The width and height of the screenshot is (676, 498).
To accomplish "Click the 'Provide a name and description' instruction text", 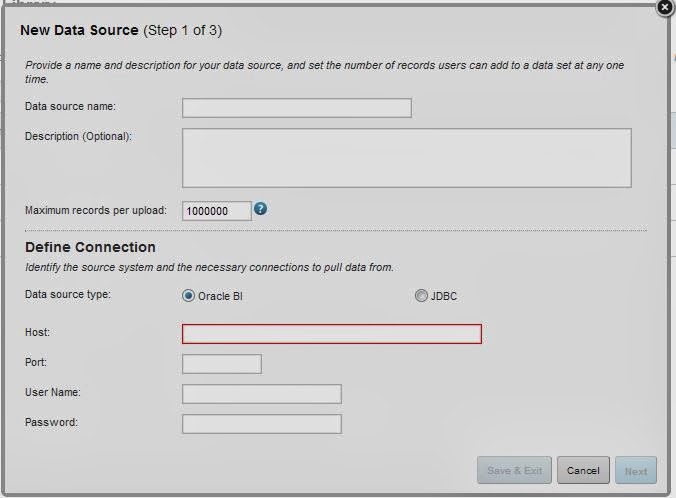I will pos(325,72).
